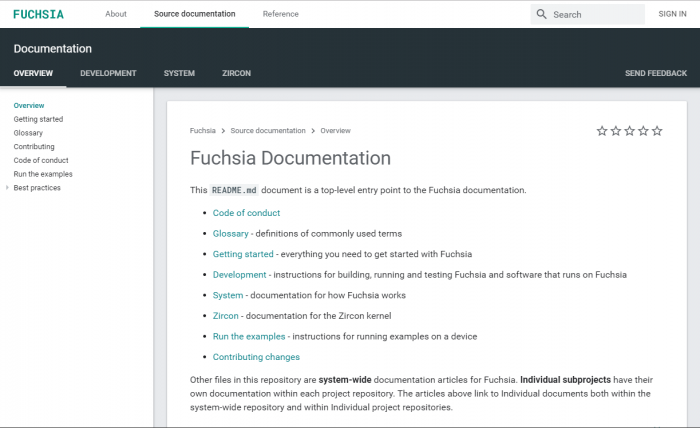Switch to the Zircon documentation tab
Viewport: 700px width, 428px height.
(237, 73)
